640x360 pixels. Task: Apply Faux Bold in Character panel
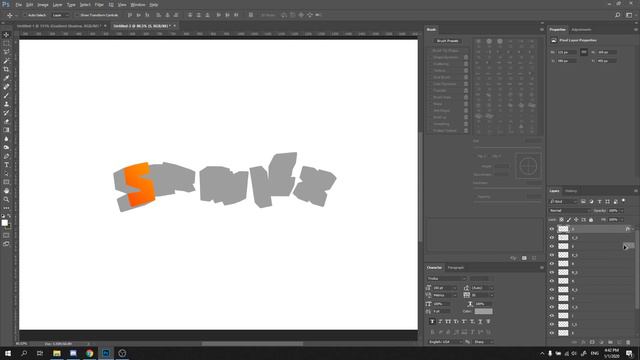coord(432,322)
